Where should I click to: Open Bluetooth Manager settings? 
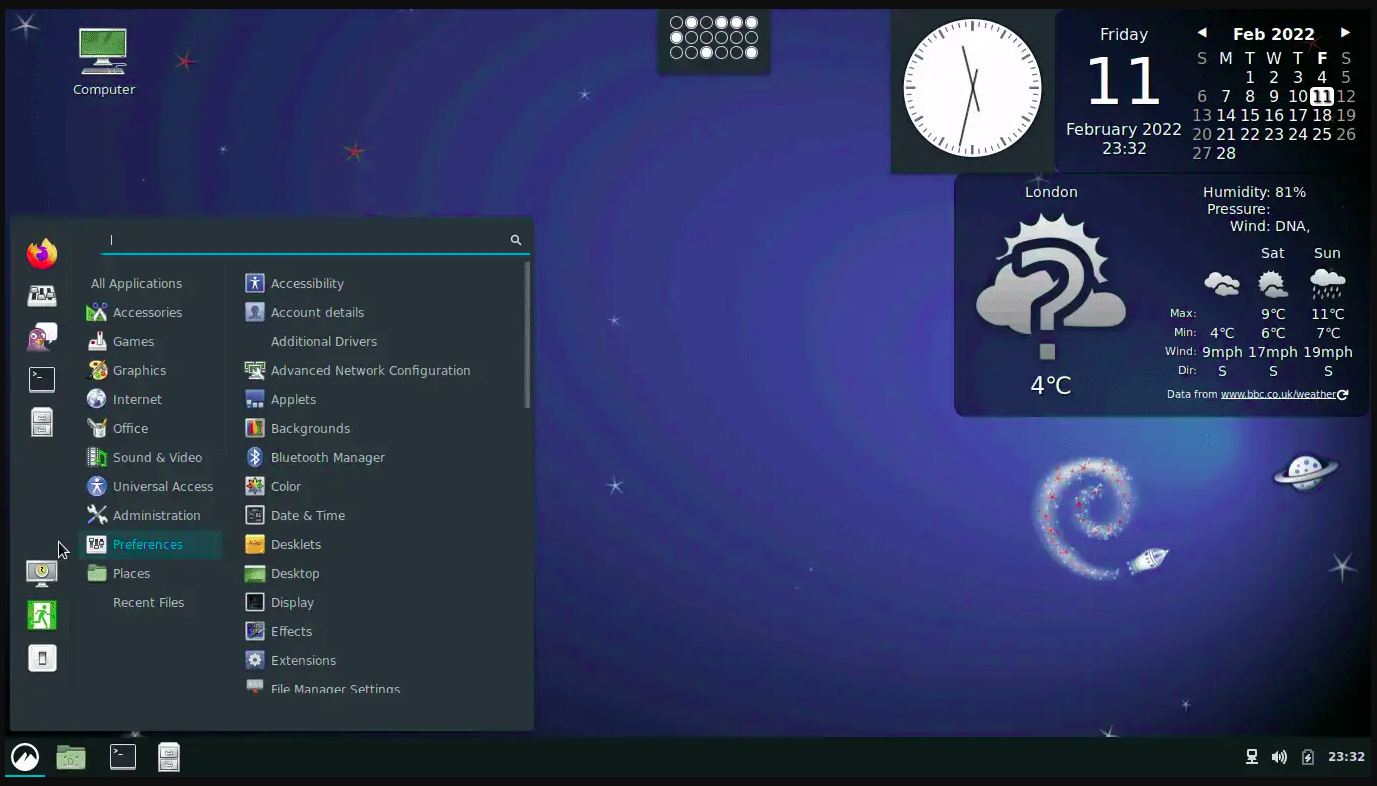click(326, 457)
